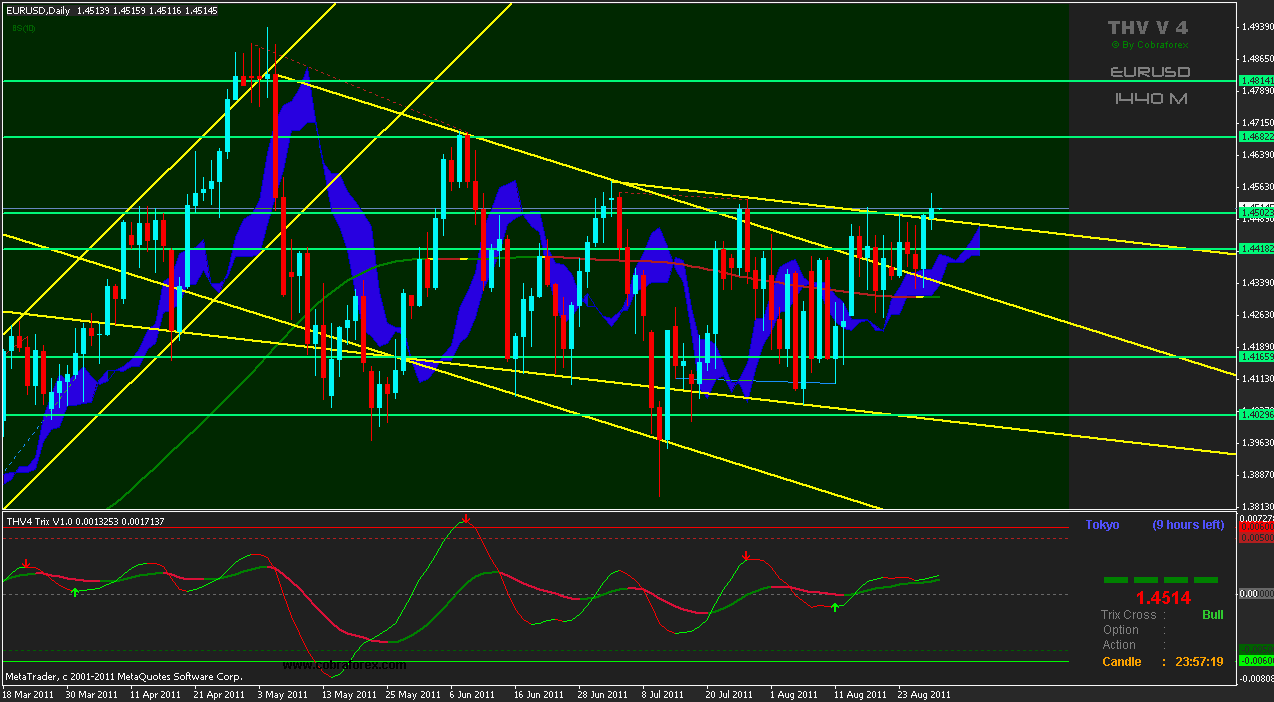The width and height of the screenshot is (1274, 702).
Task: Click the green up arrow near 11 Aug 2011
Action: click(x=835, y=607)
